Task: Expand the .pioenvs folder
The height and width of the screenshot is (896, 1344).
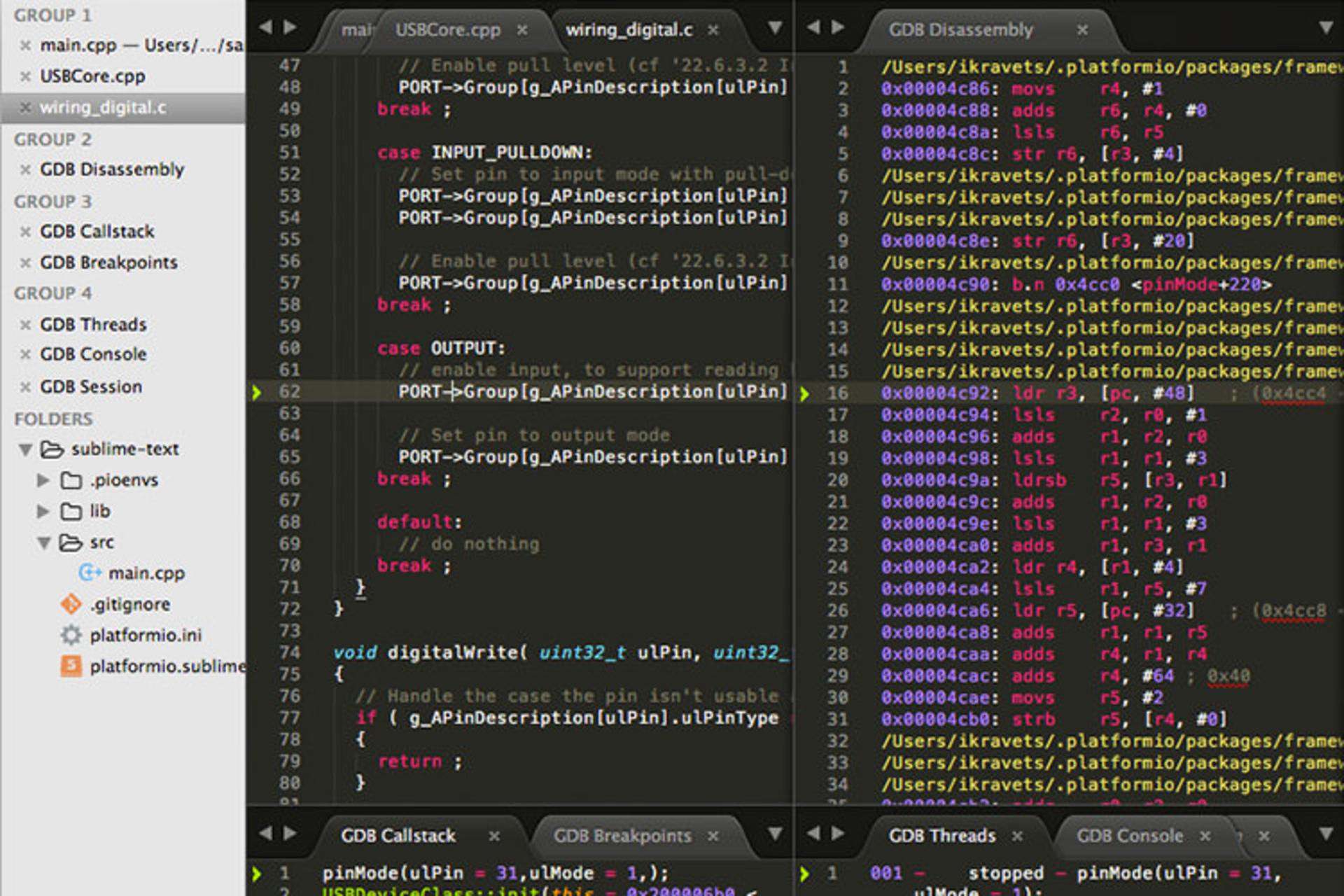Action: click(x=43, y=480)
